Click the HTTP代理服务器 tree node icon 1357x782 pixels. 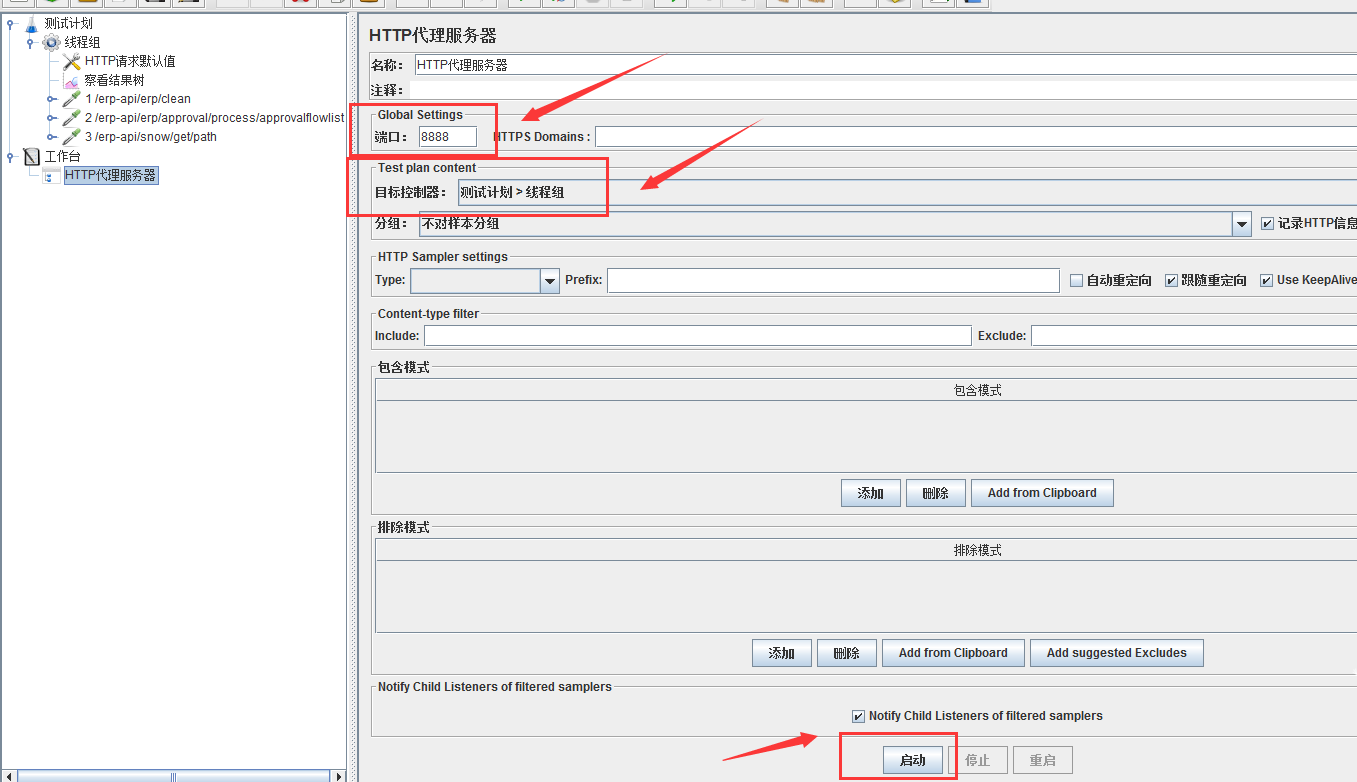[x=51, y=175]
